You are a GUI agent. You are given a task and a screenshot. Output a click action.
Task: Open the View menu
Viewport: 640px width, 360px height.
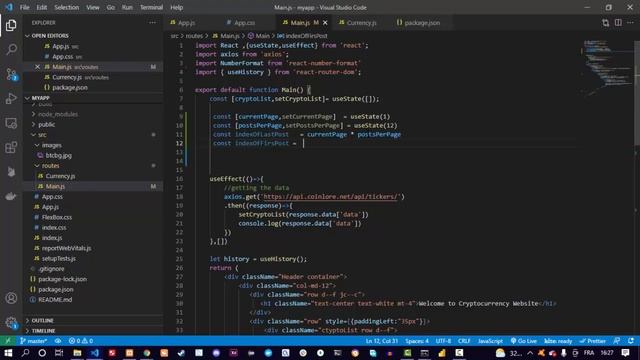(93, 7)
